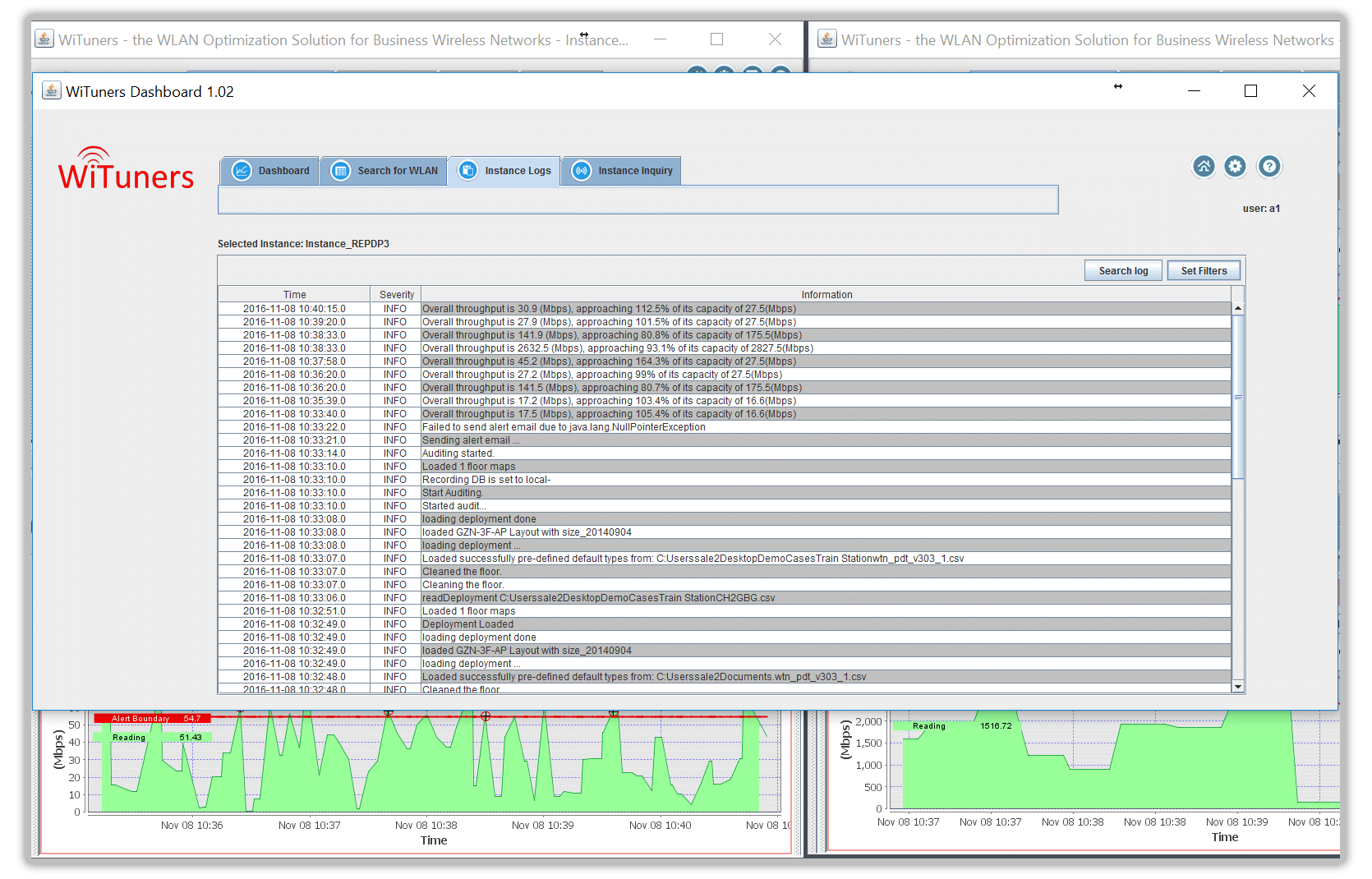The image size is (1372, 879).
Task: Select throughput 2632.5 Mbps log row
Action: pos(725,348)
